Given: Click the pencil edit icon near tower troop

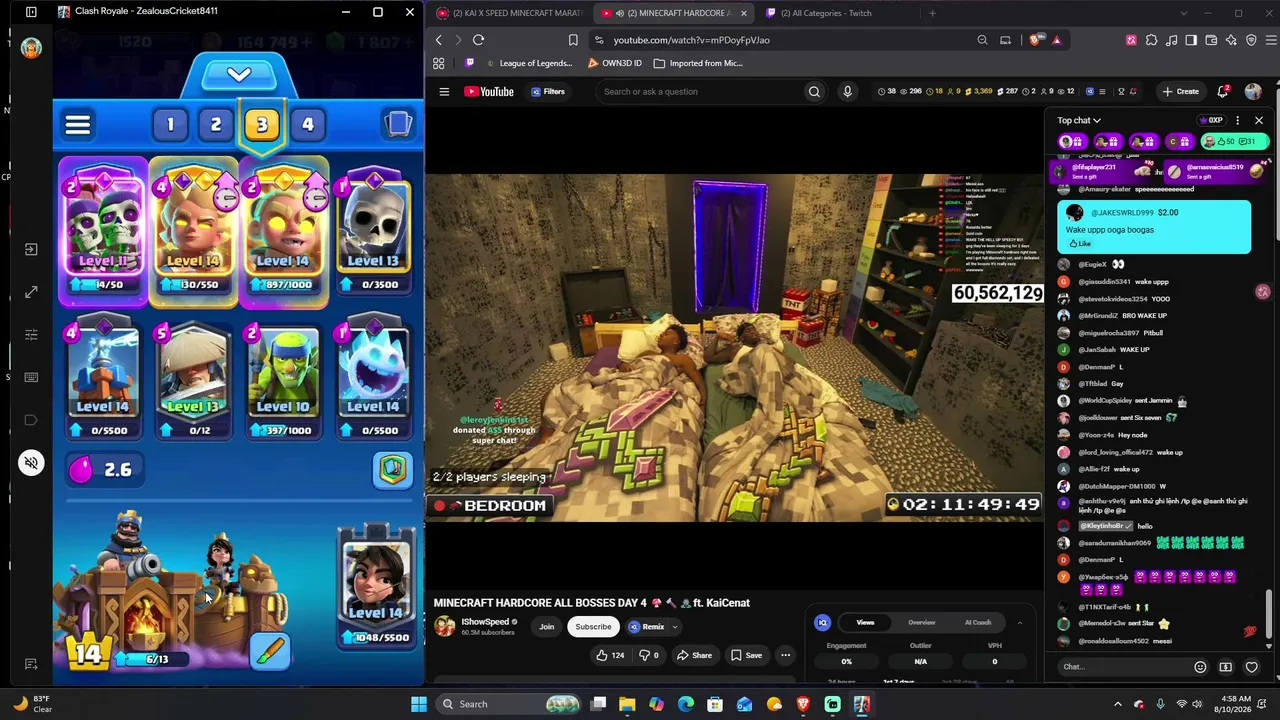Looking at the screenshot, I should click(270, 653).
